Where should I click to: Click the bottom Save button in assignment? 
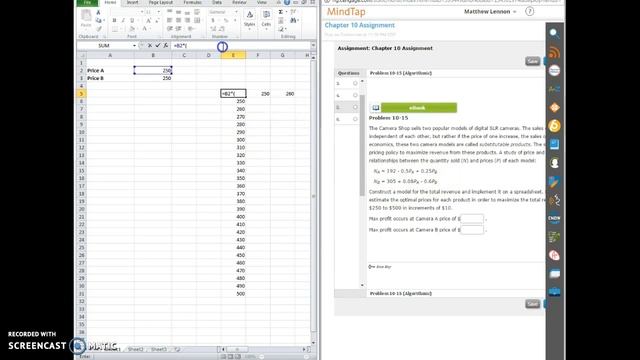click(x=533, y=304)
